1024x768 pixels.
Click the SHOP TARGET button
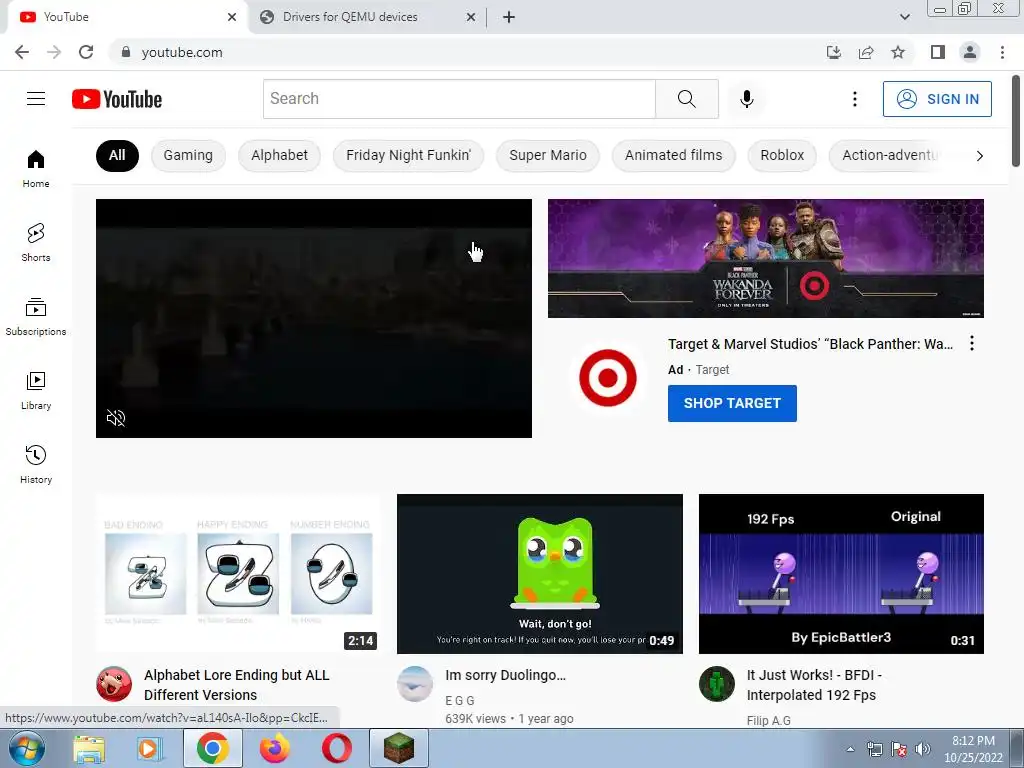pos(732,403)
